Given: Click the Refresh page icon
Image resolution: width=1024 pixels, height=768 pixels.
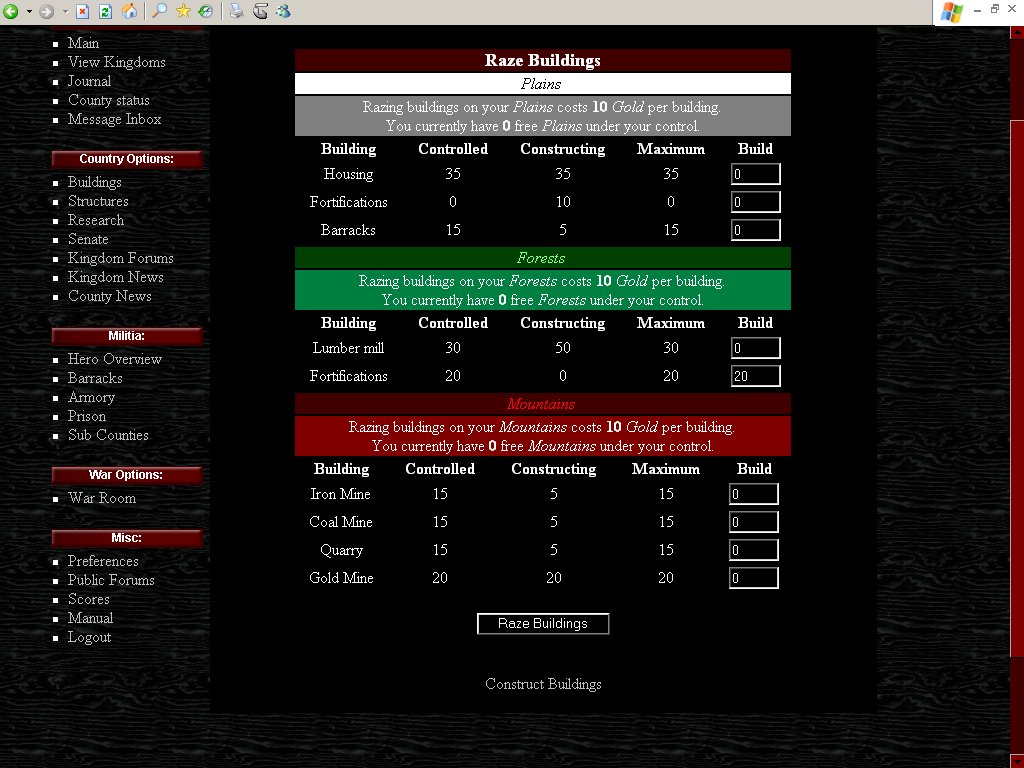Looking at the screenshot, I should coord(104,12).
